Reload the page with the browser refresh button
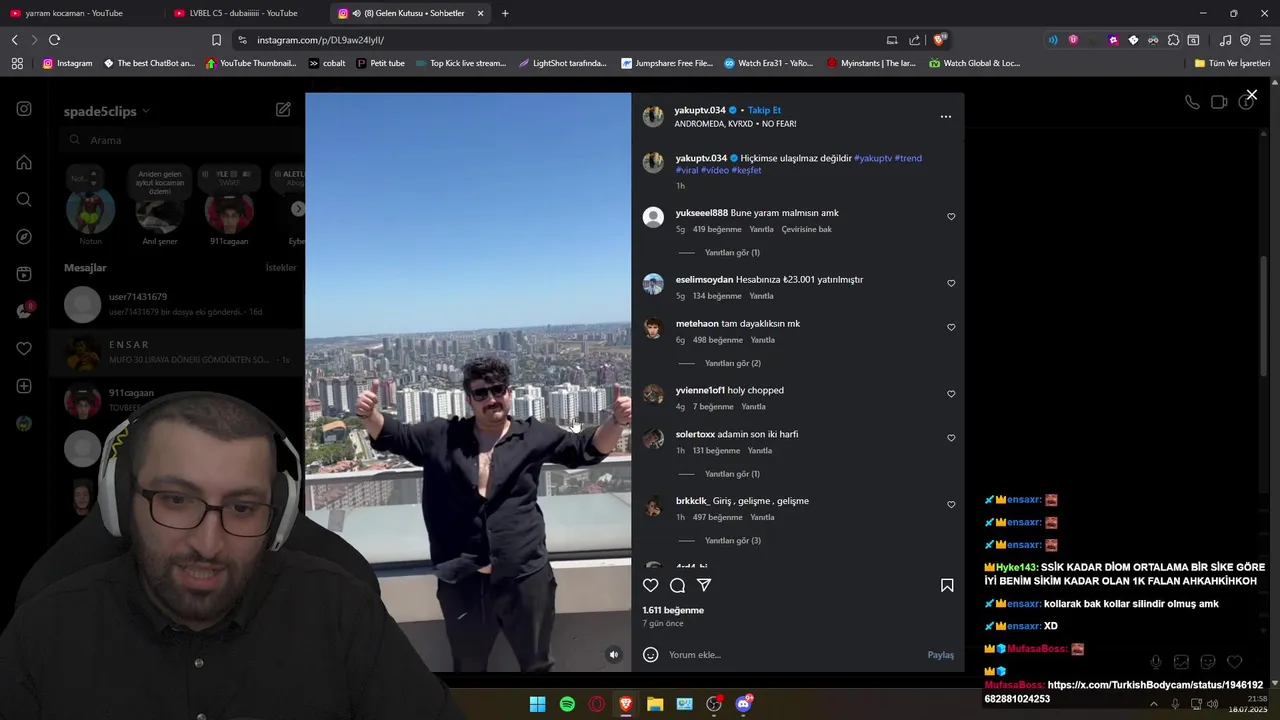The image size is (1280, 720). click(54, 40)
